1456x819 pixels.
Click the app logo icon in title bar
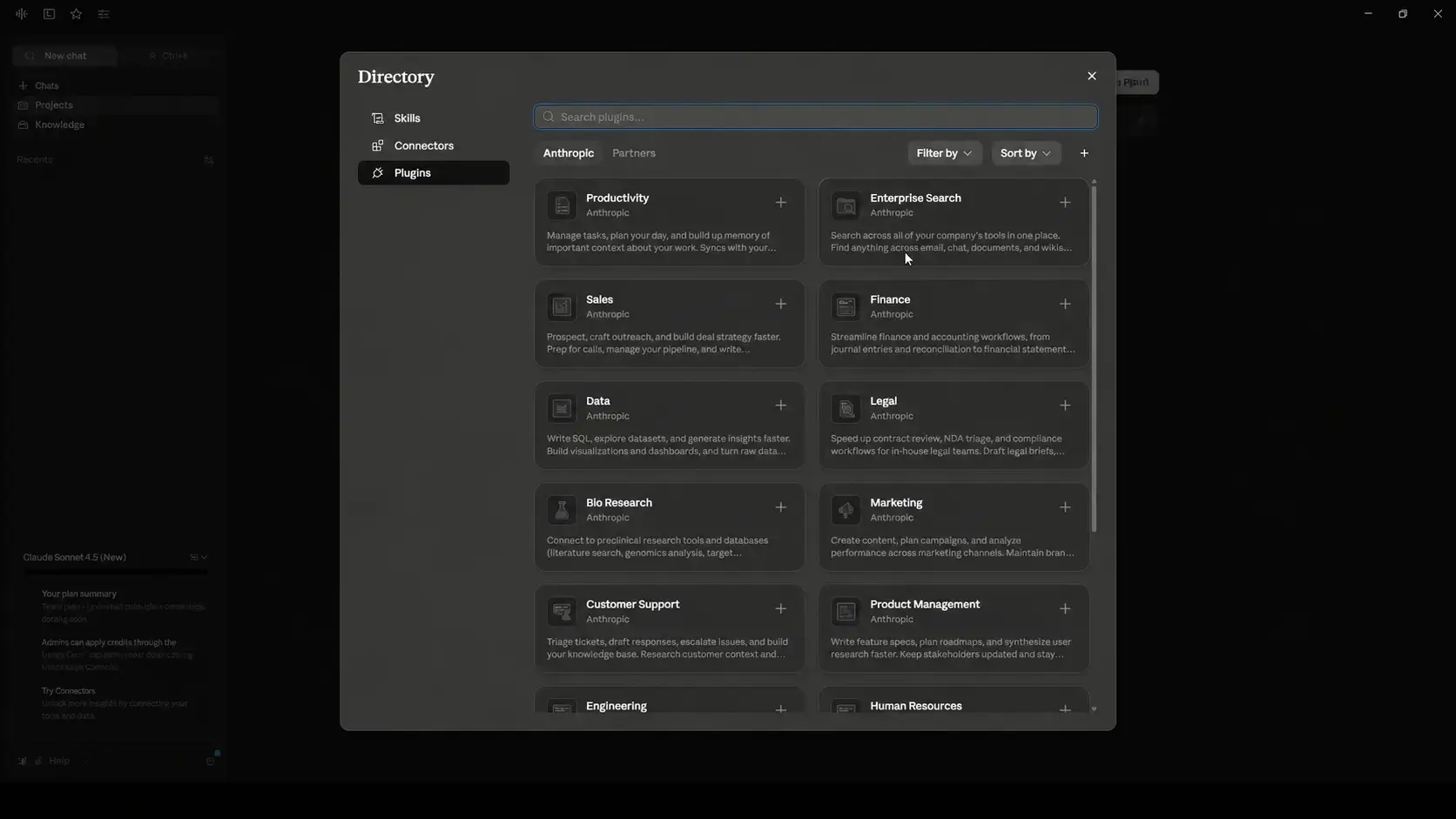pos(22,14)
